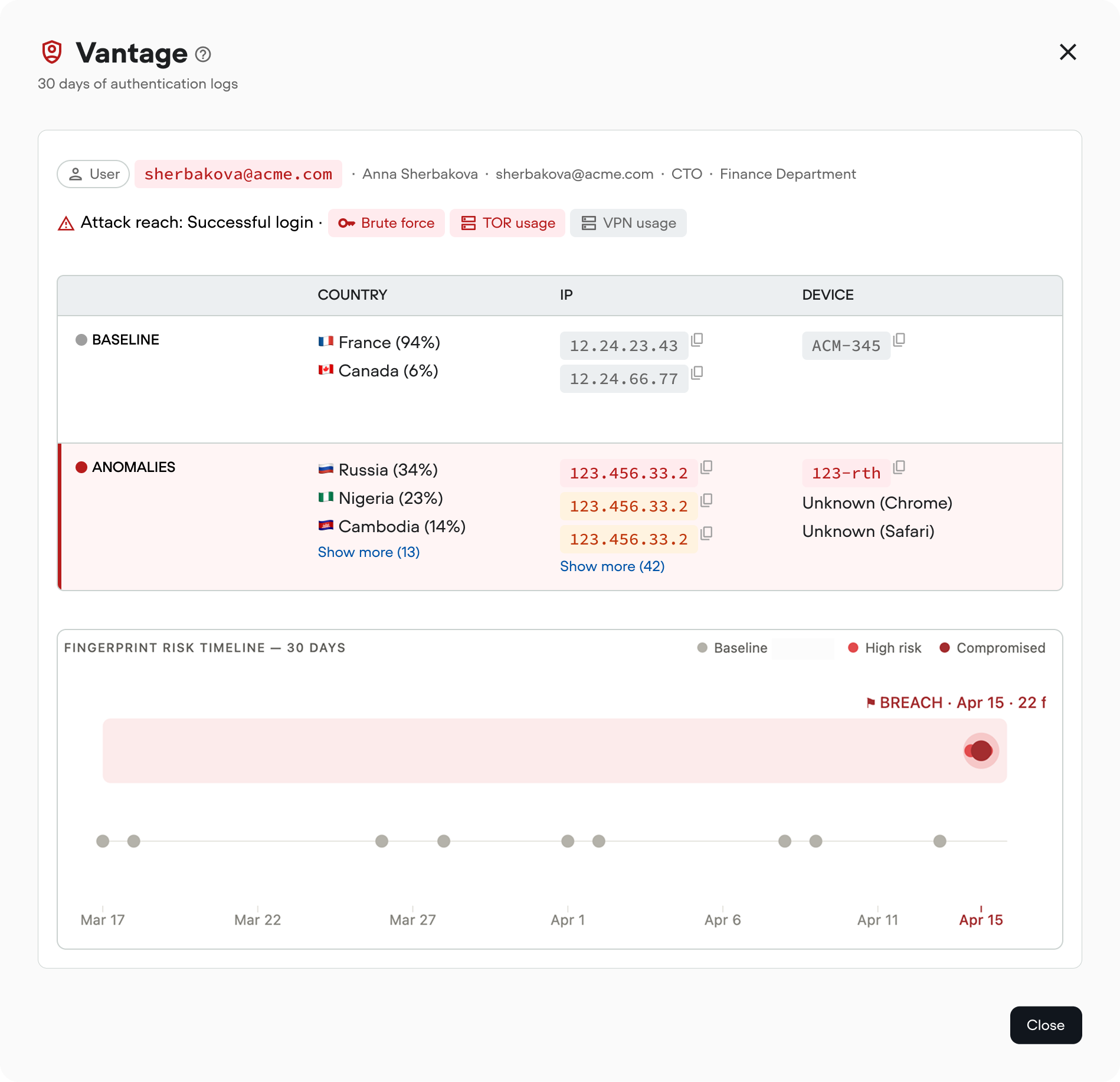The image size is (1120, 1082).
Task: Click the DEVICE column header
Action: tap(828, 295)
